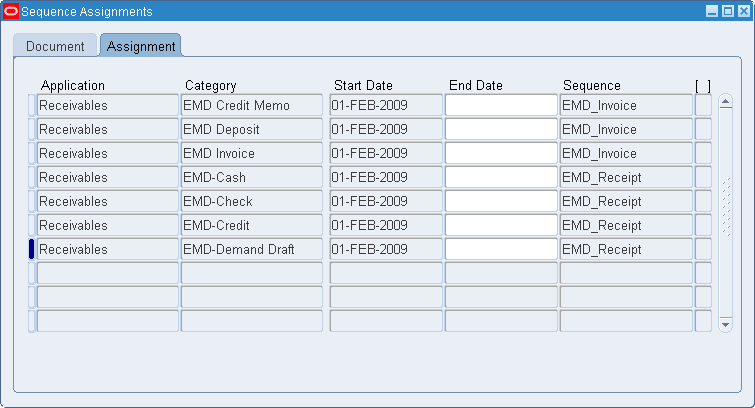Click record indicator of EMD Invoice row
Viewport: 755px width, 408px height.
click(x=31, y=153)
